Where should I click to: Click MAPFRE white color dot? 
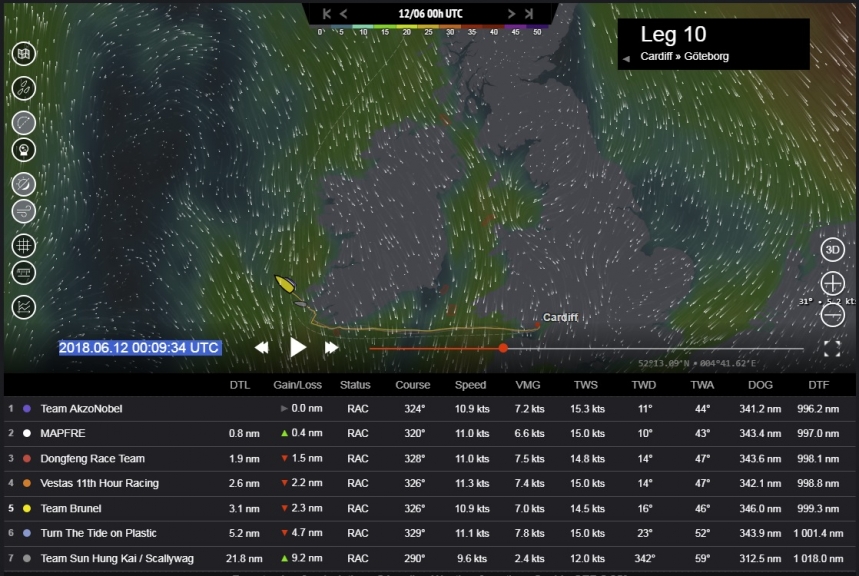27,433
